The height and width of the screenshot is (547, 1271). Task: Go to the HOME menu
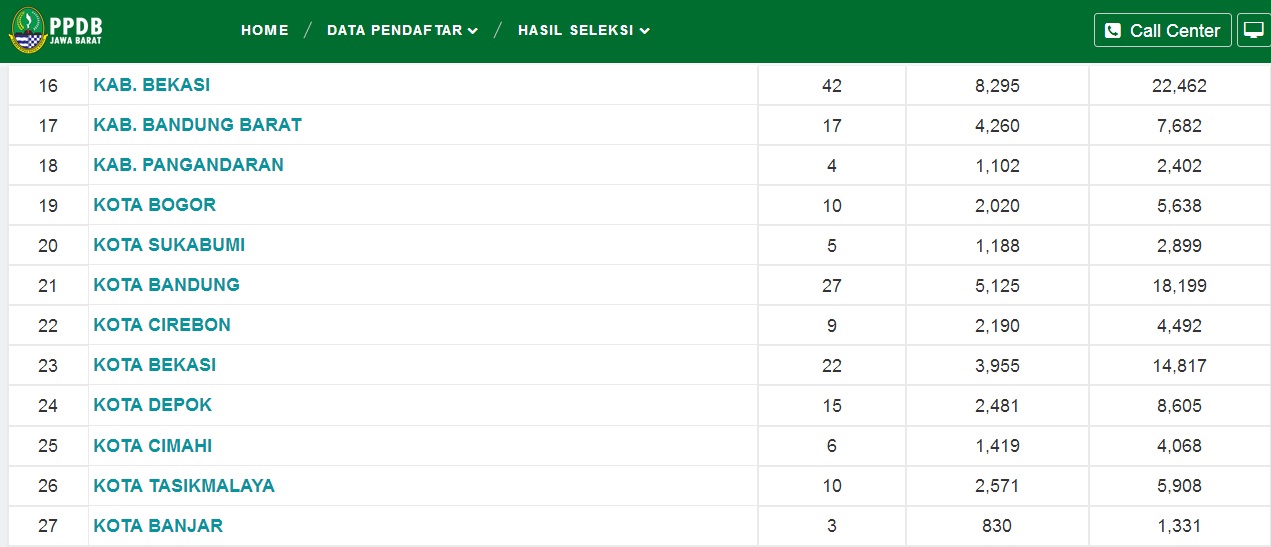(265, 31)
